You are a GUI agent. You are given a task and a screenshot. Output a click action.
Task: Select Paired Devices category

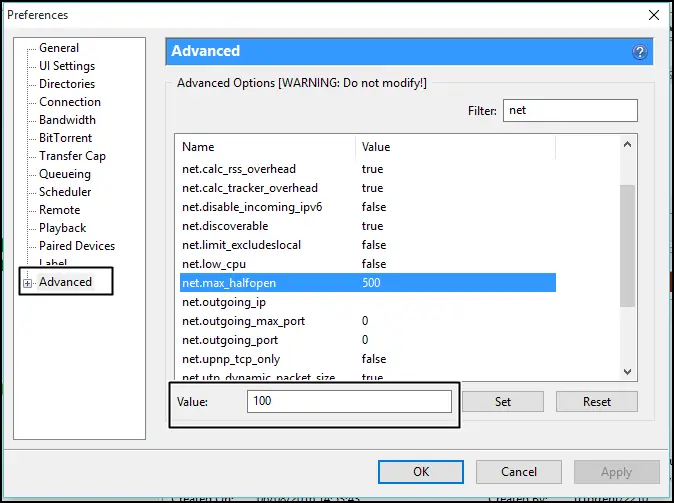tap(77, 246)
